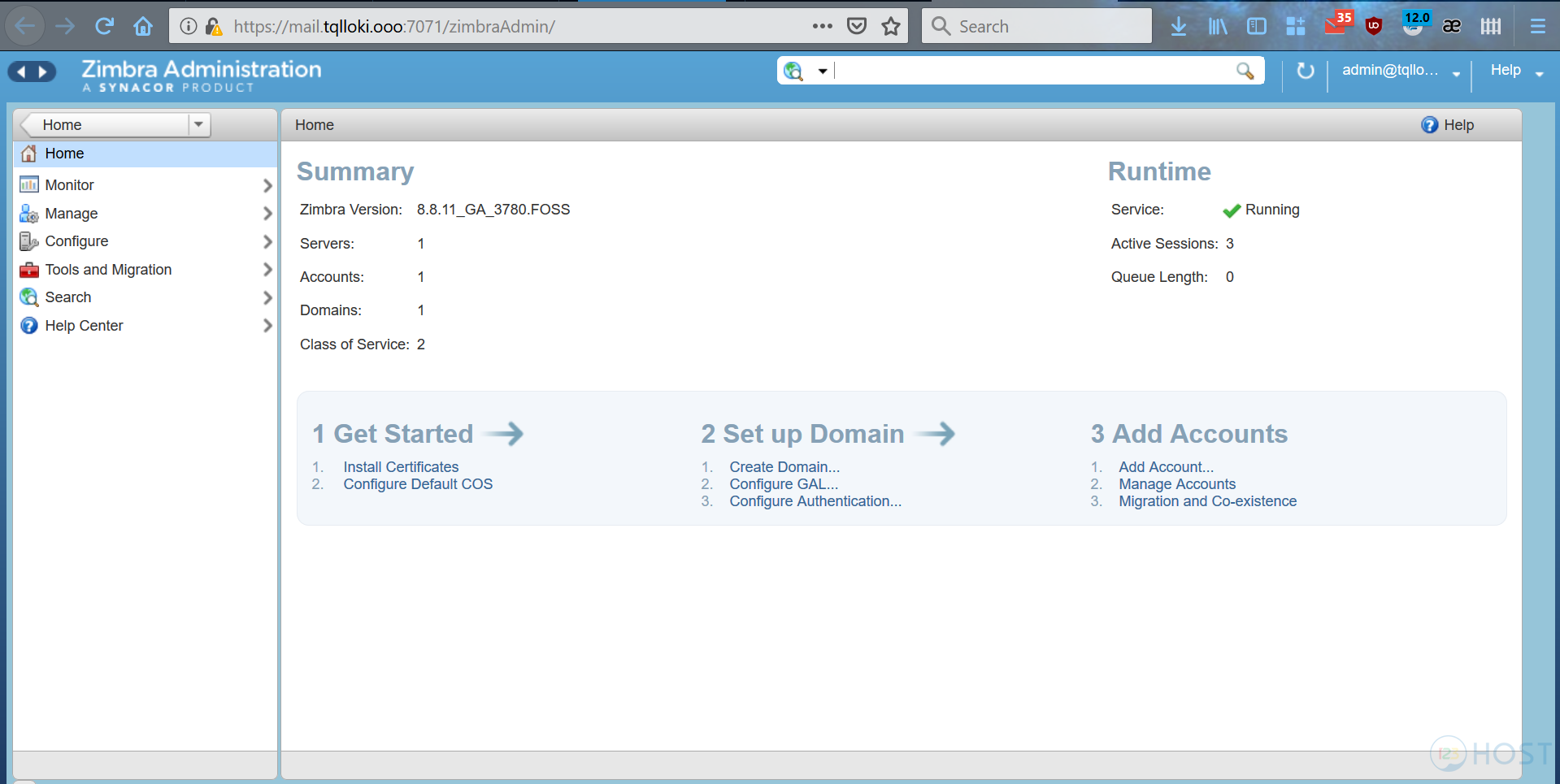Select the Monitor icon in the sidebar
The image size is (1560, 784).
point(28,184)
